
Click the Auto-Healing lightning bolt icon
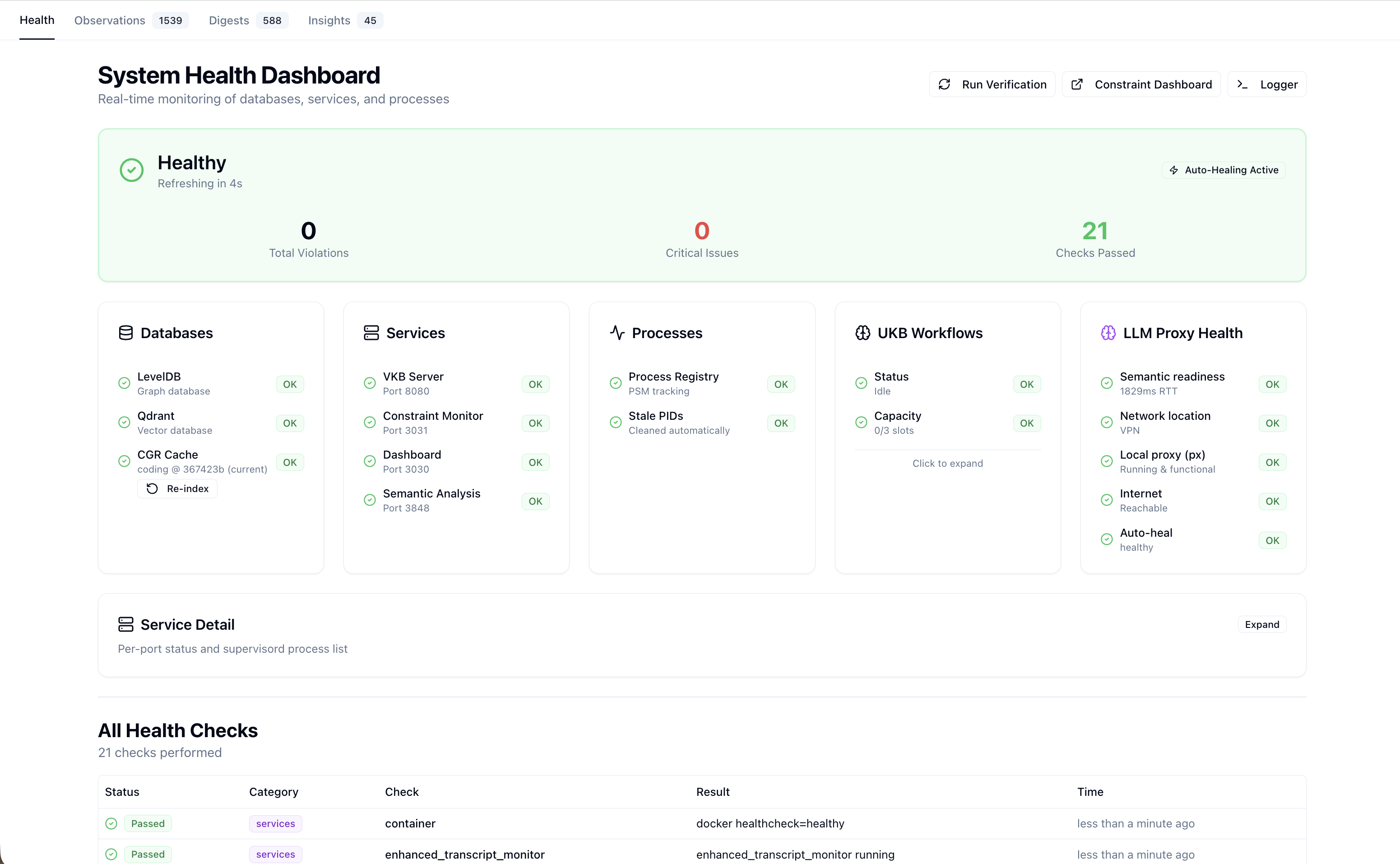pos(1174,170)
